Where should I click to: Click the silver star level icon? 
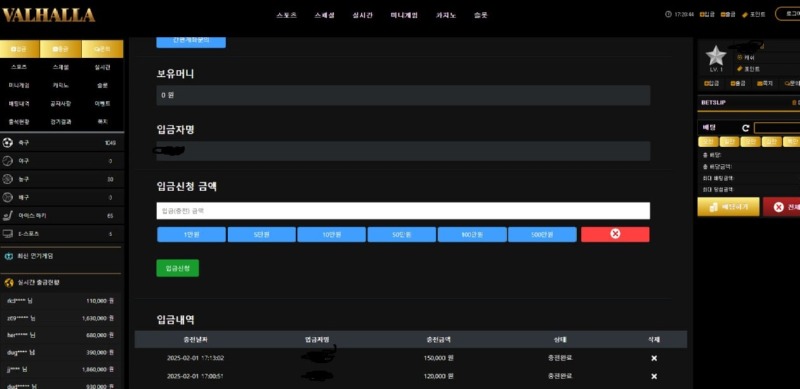[x=716, y=56]
